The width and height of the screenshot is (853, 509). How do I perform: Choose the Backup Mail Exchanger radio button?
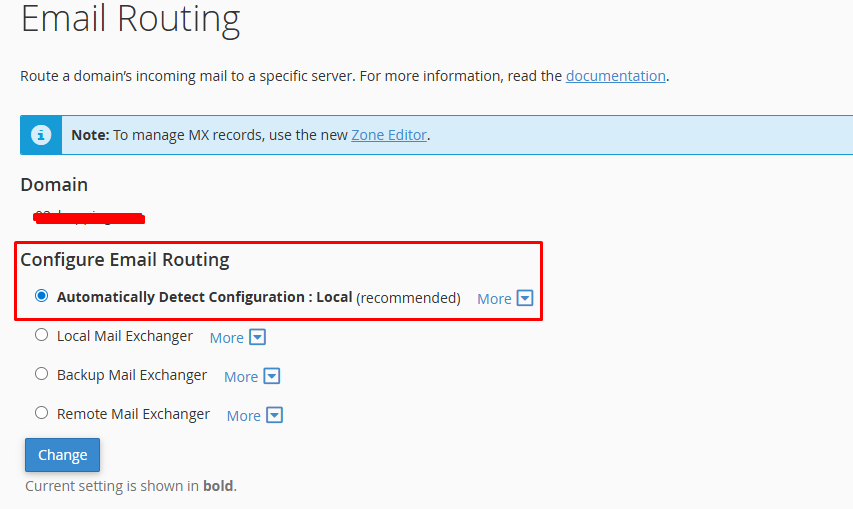41,374
